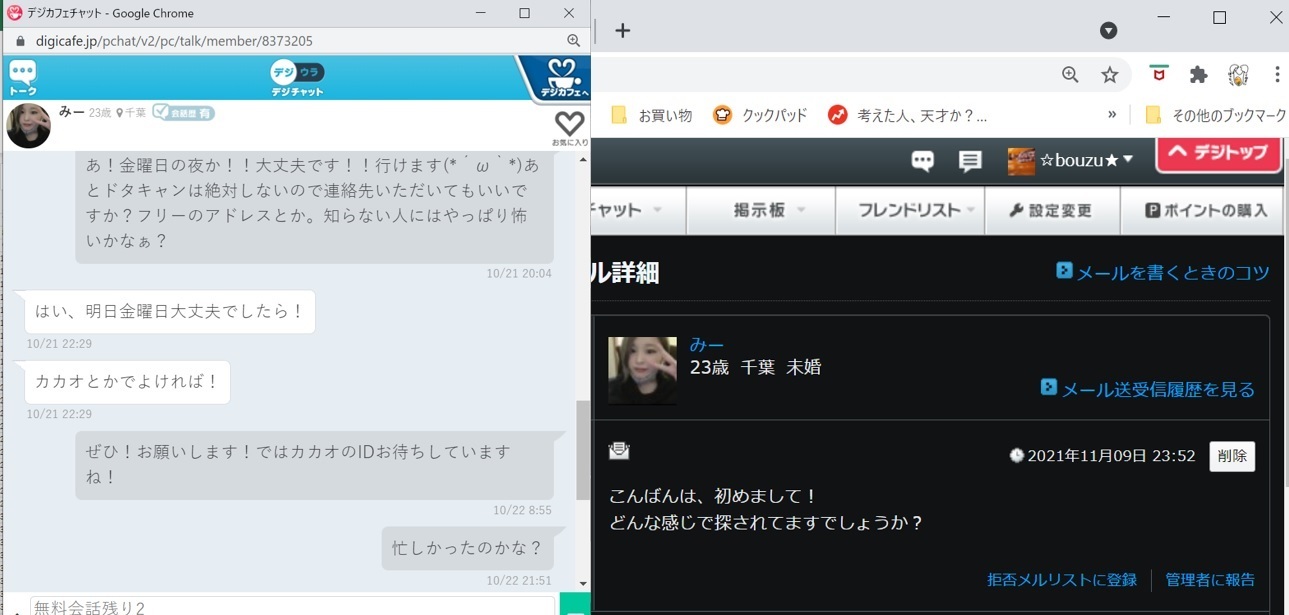Image resolution: width=1289 pixels, height=615 pixels.
Task: Click the Talk speech bubble icon
Action: click(22, 77)
